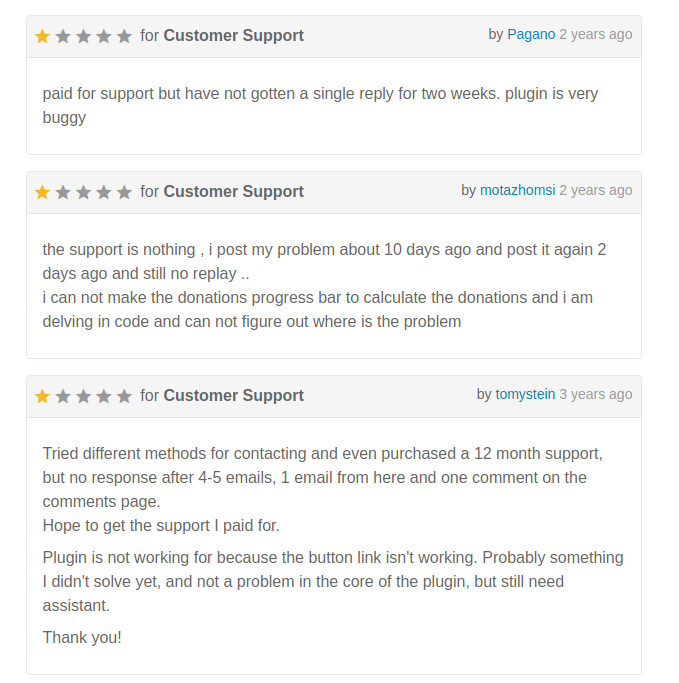
Task: Click the '3 years ago' timestamp on tomystein's review
Action: (x=595, y=394)
